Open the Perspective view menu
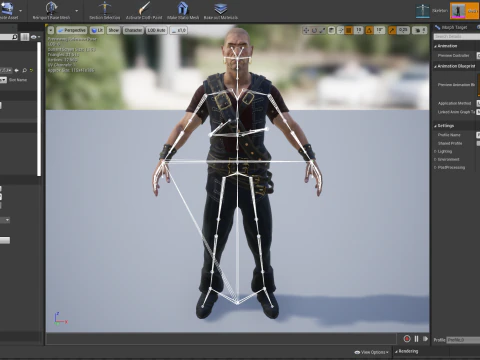The image size is (480, 360). tap(72, 30)
